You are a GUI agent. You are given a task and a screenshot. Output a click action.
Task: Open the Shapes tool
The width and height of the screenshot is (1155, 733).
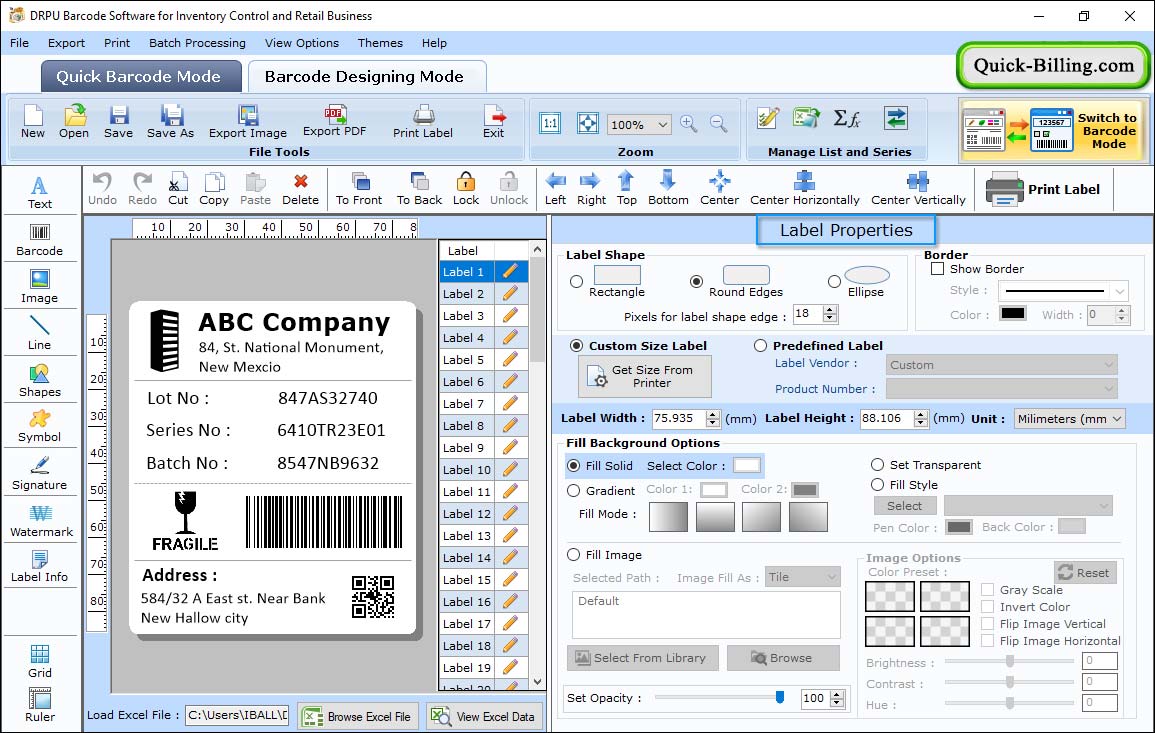[x=40, y=380]
